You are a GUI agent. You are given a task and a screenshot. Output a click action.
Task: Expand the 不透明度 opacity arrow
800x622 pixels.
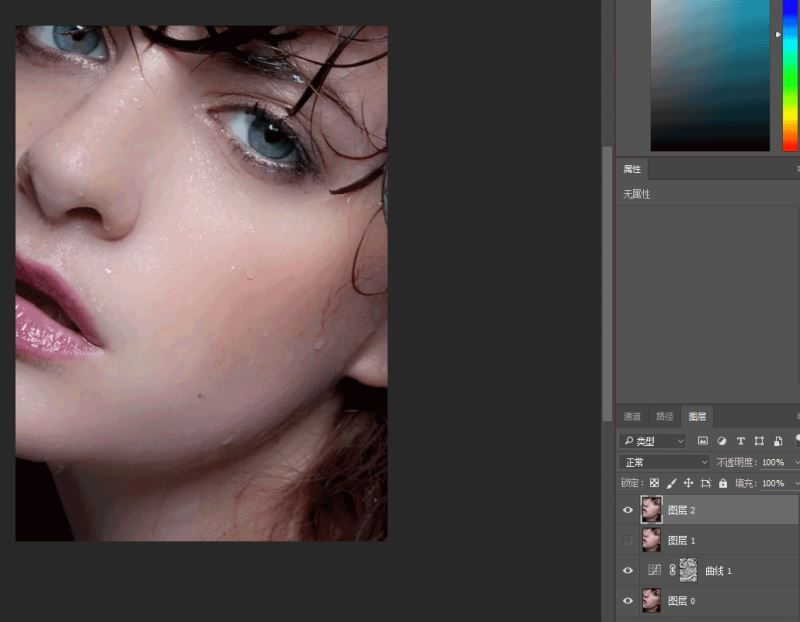[x=796, y=462]
